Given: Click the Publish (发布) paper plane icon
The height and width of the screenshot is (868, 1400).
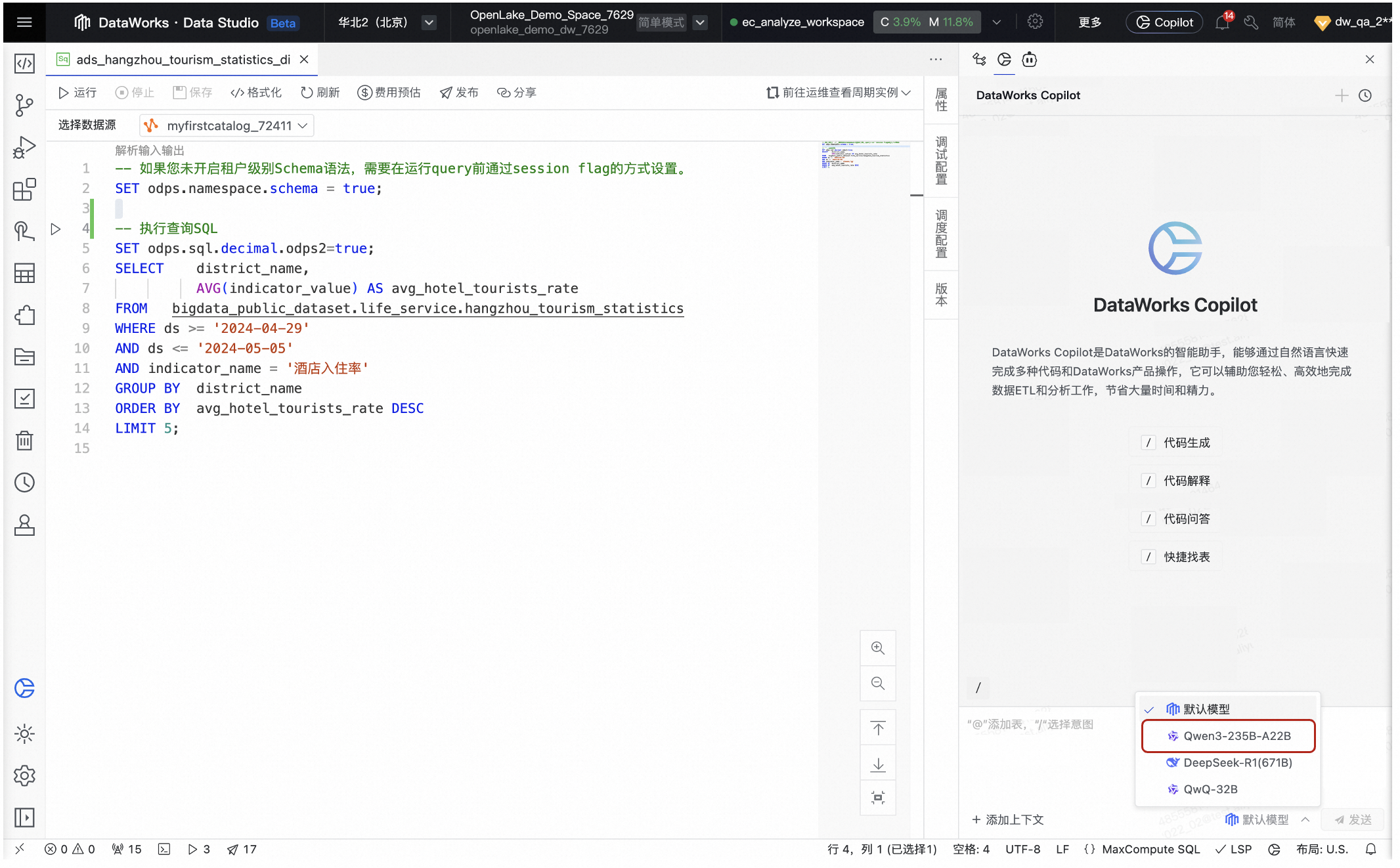Looking at the screenshot, I should click(447, 93).
